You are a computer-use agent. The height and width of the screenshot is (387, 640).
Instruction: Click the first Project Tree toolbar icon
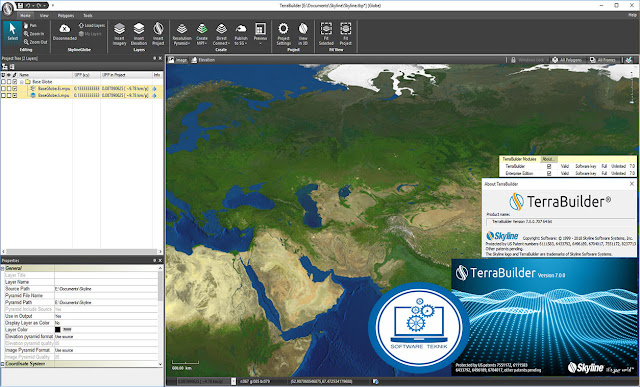tap(5, 67)
